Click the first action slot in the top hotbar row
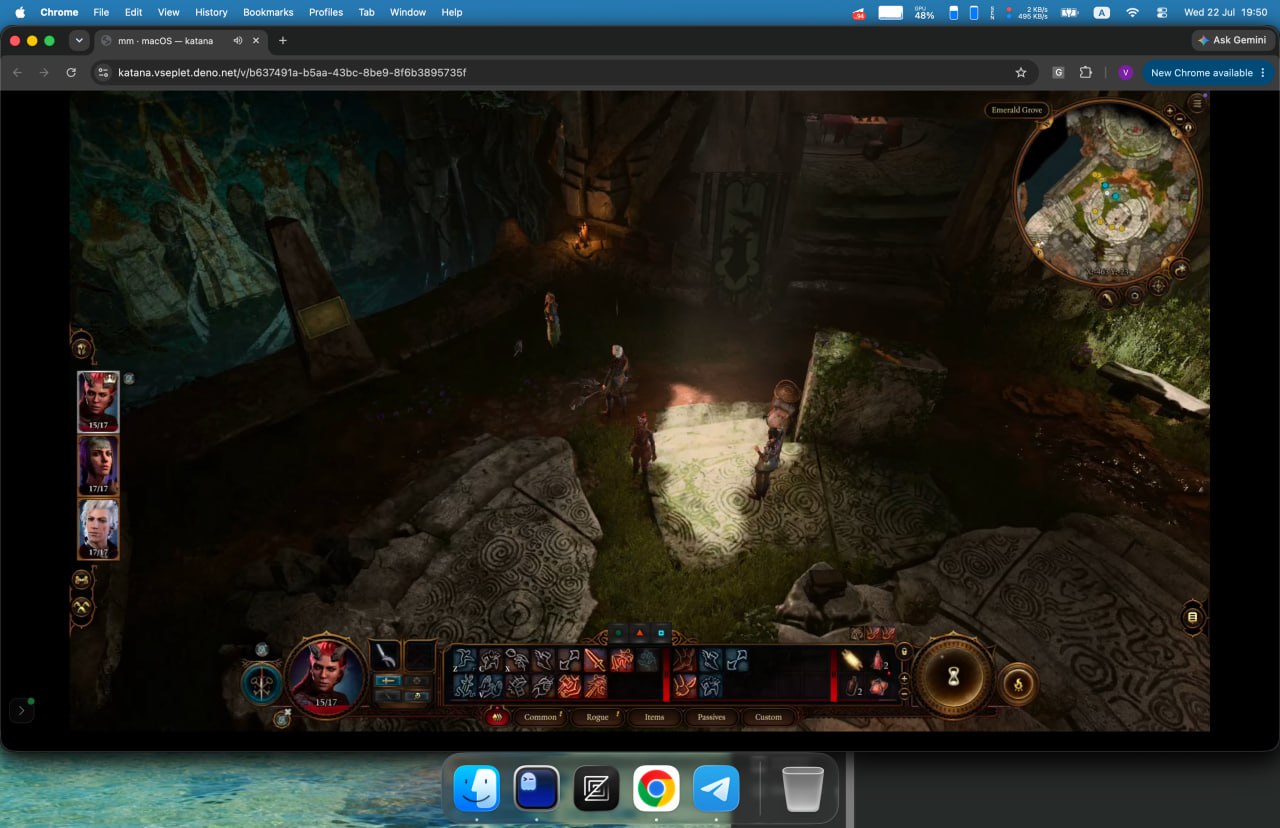 (x=464, y=660)
